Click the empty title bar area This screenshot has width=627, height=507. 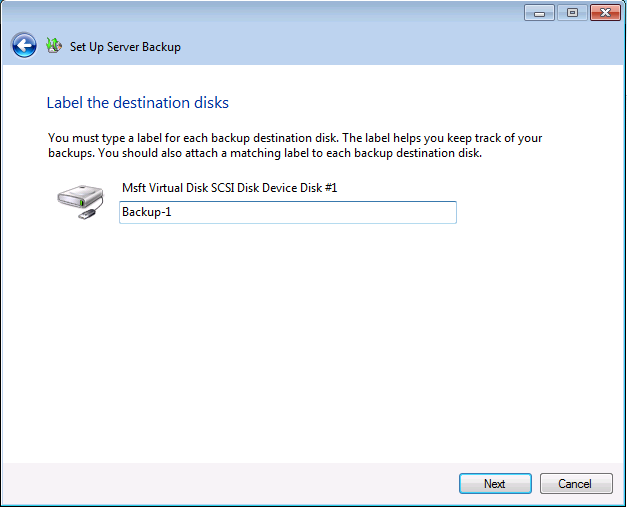coord(300,13)
